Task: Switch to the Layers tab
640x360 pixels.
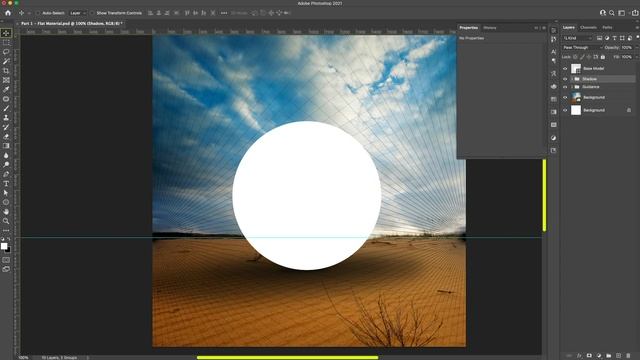Action: [x=569, y=28]
